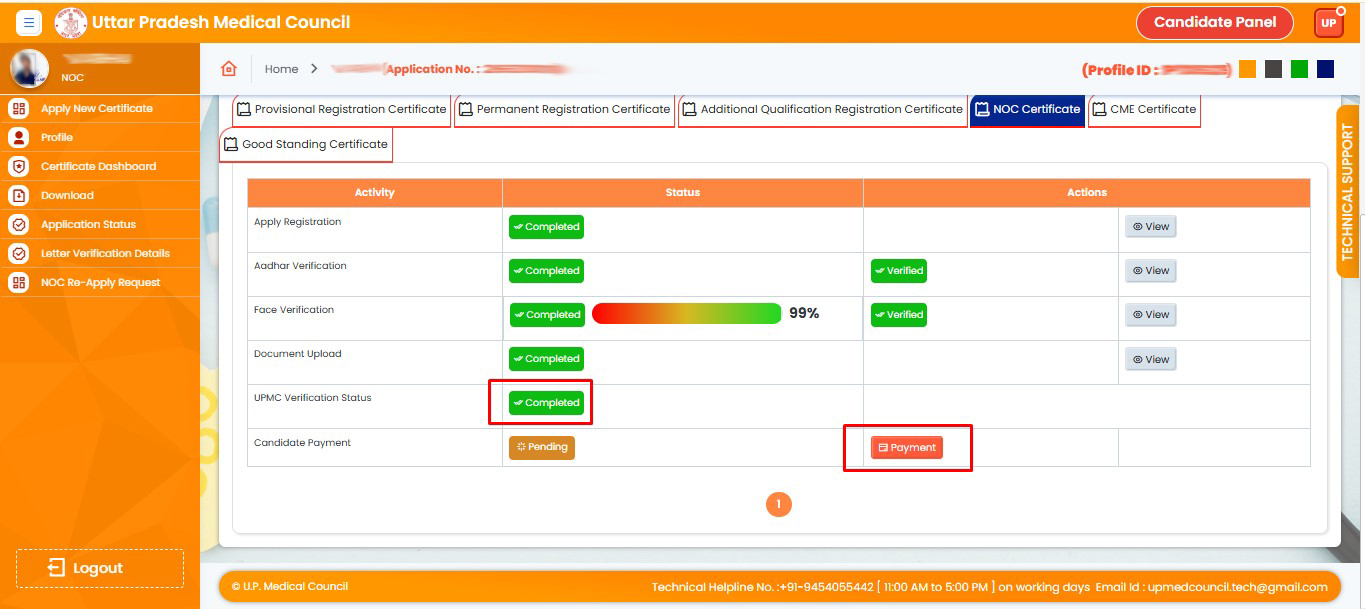Open Letter Verification Details
1365x609 pixels.
(105, 253)
